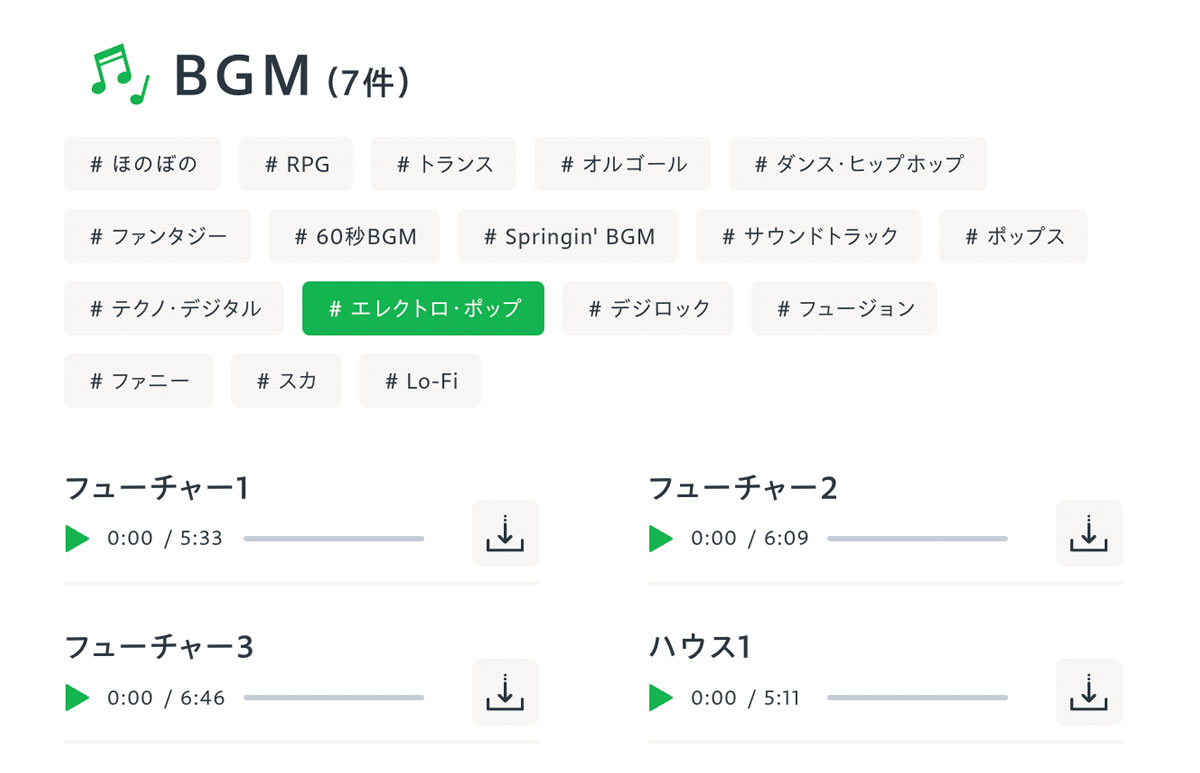Switch to the オルゴール tag
This screenshot has width=1200, height=773.
[x=623, y=164]
